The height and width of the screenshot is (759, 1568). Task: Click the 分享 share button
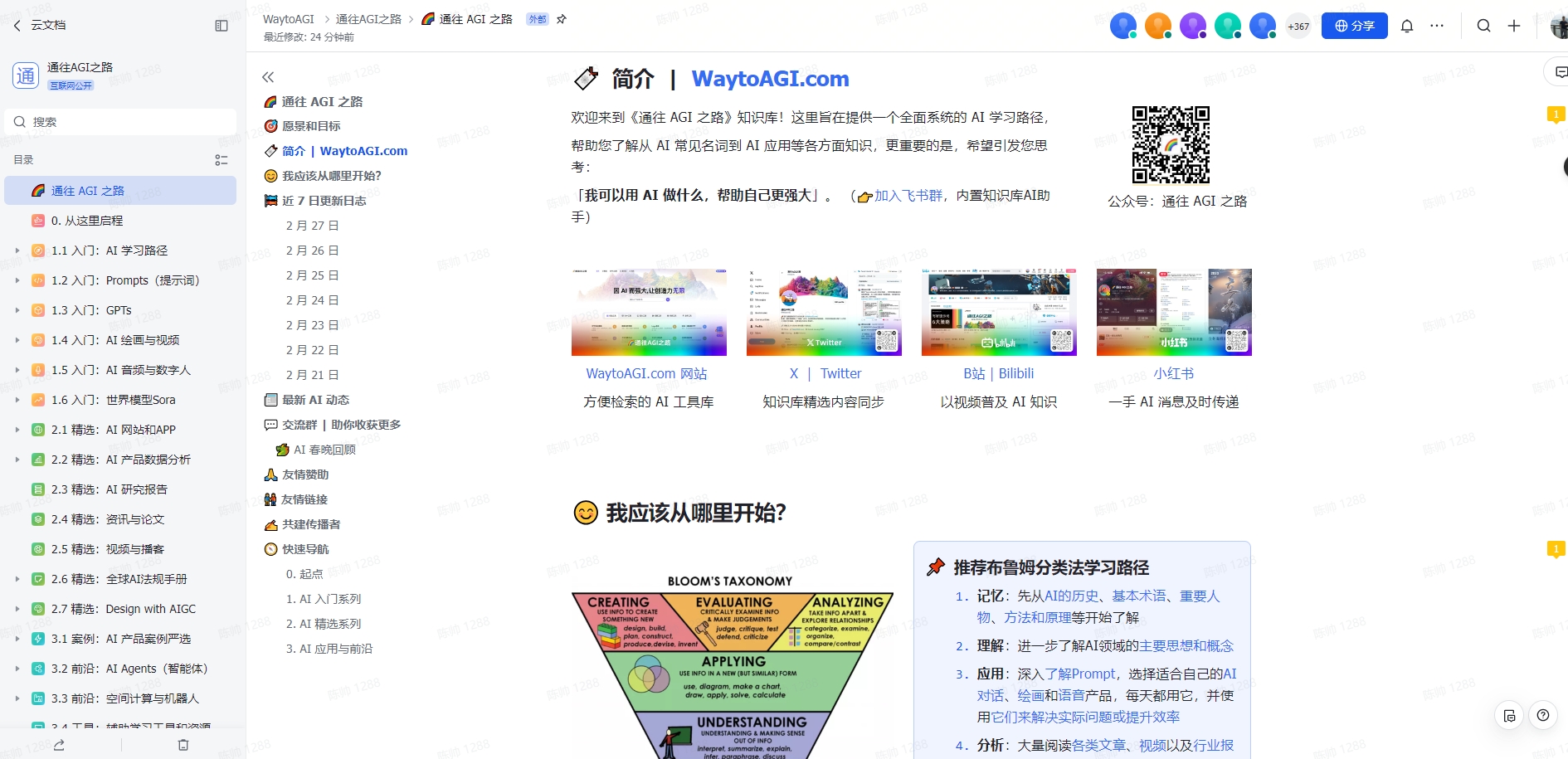pos(1354,26)
